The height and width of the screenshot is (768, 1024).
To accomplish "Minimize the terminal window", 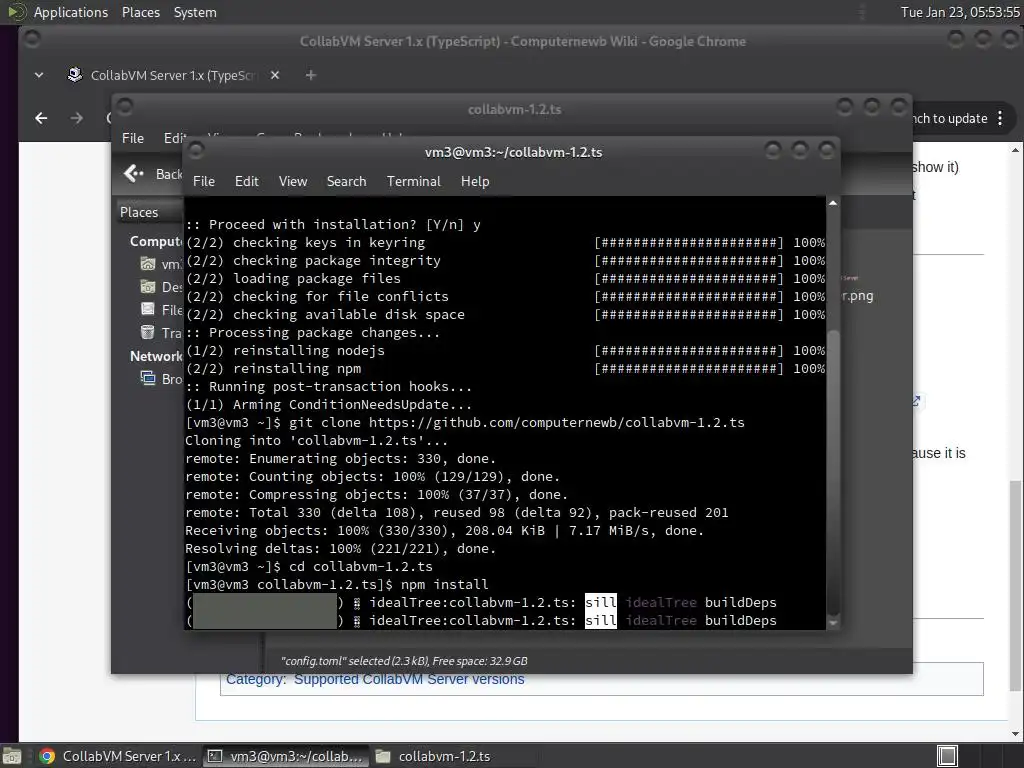I will [773, 151].
